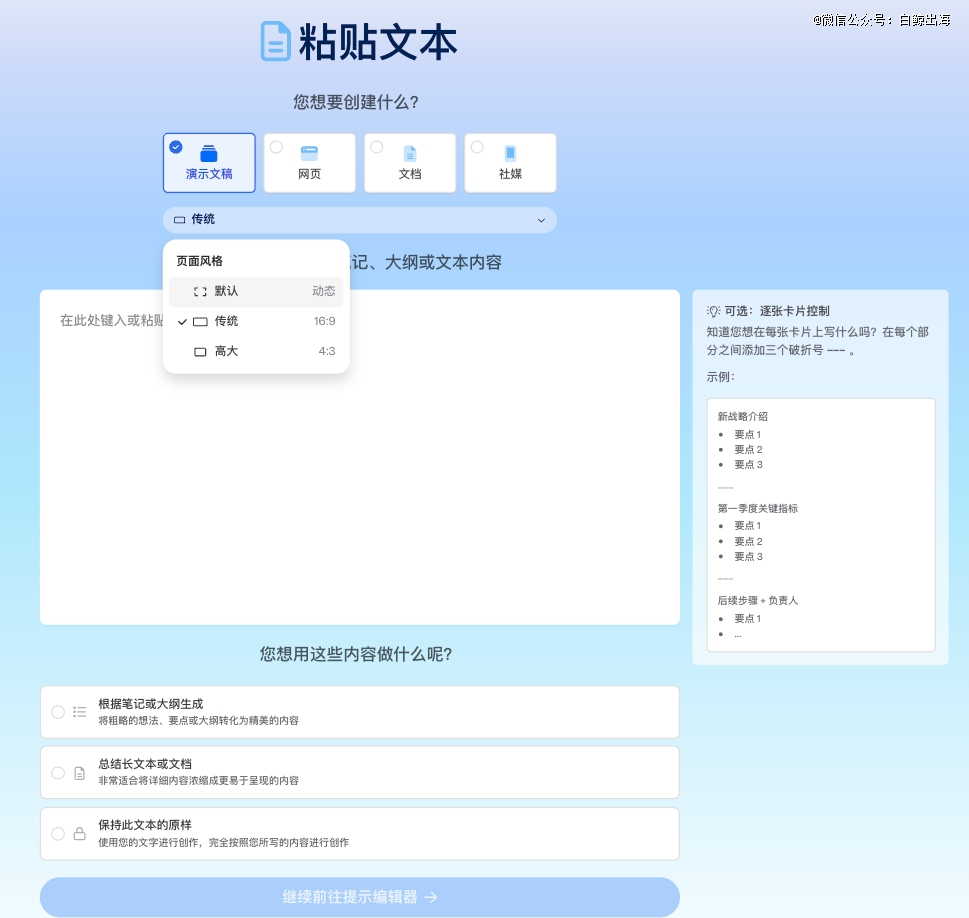The width and height of the screenshot is (969, 918).
Task: Click the webpage window icon
Action: pos(309,153)
